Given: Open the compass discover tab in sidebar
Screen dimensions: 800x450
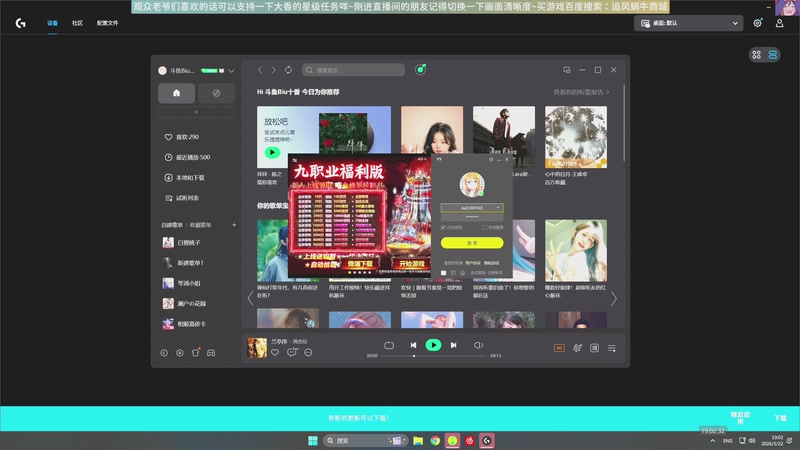Looking at the screenshot, I should 216,93.
